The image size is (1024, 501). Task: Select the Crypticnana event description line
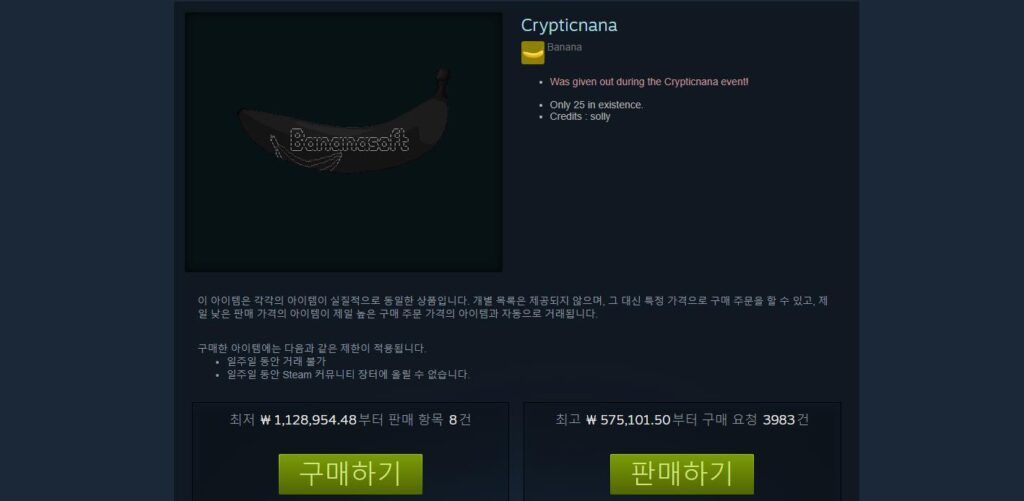pos(648,82)
